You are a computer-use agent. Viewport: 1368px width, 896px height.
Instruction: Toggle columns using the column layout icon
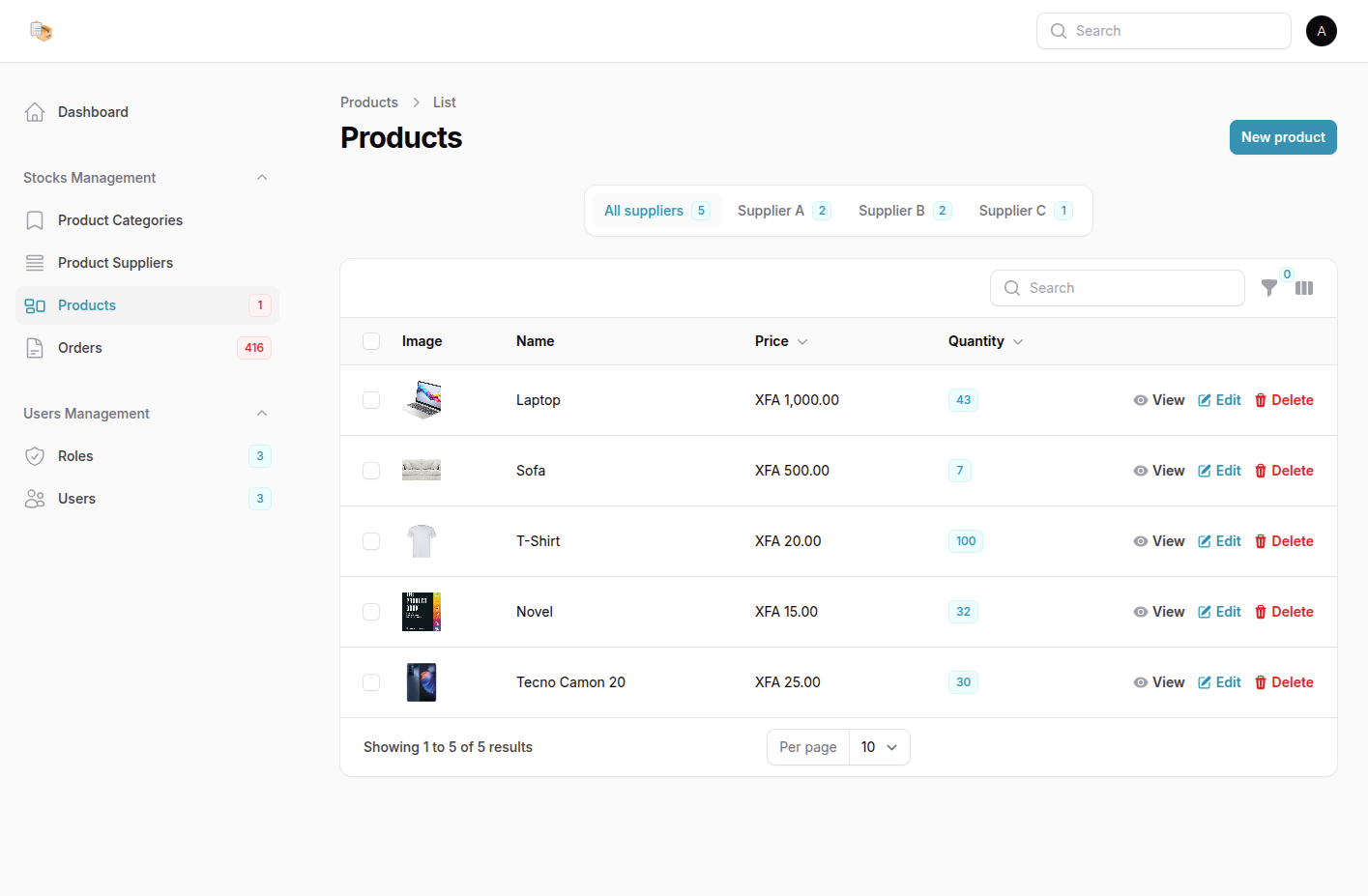pos(1304,288)
